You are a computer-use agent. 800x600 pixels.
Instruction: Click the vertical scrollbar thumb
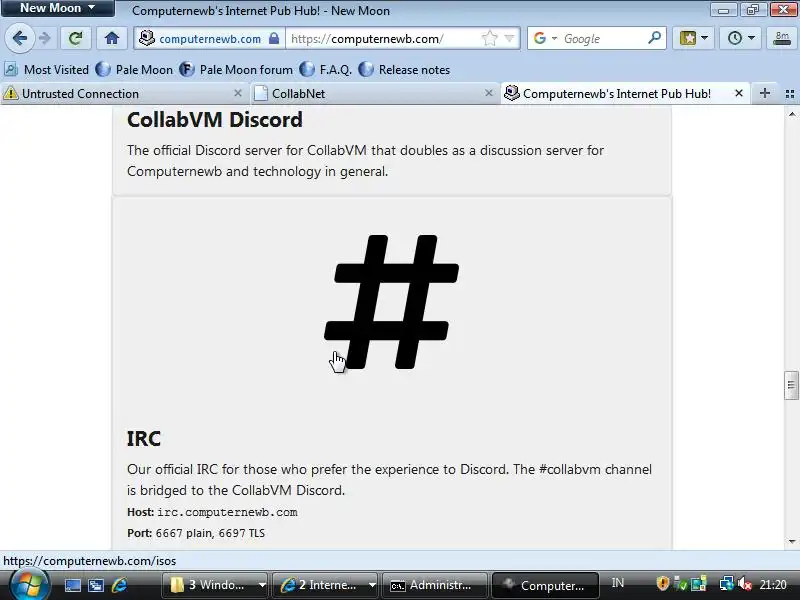coord(791,385)
